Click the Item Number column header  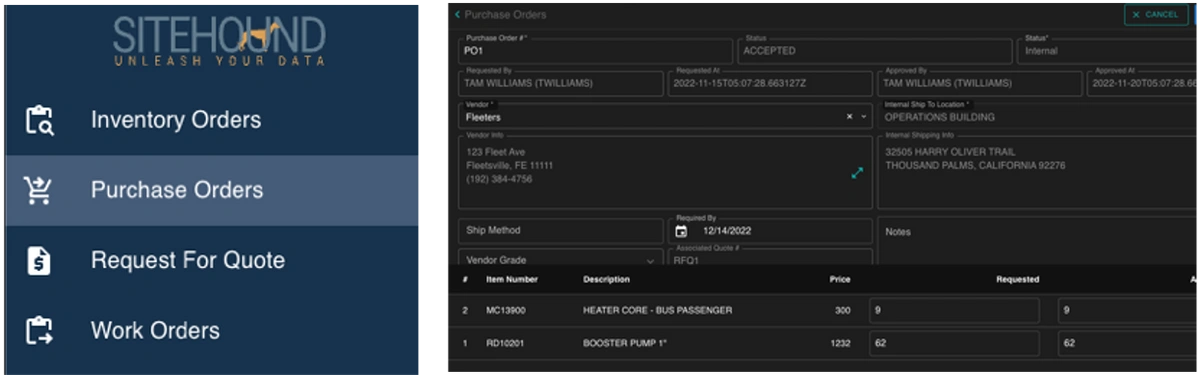point(512,280)
